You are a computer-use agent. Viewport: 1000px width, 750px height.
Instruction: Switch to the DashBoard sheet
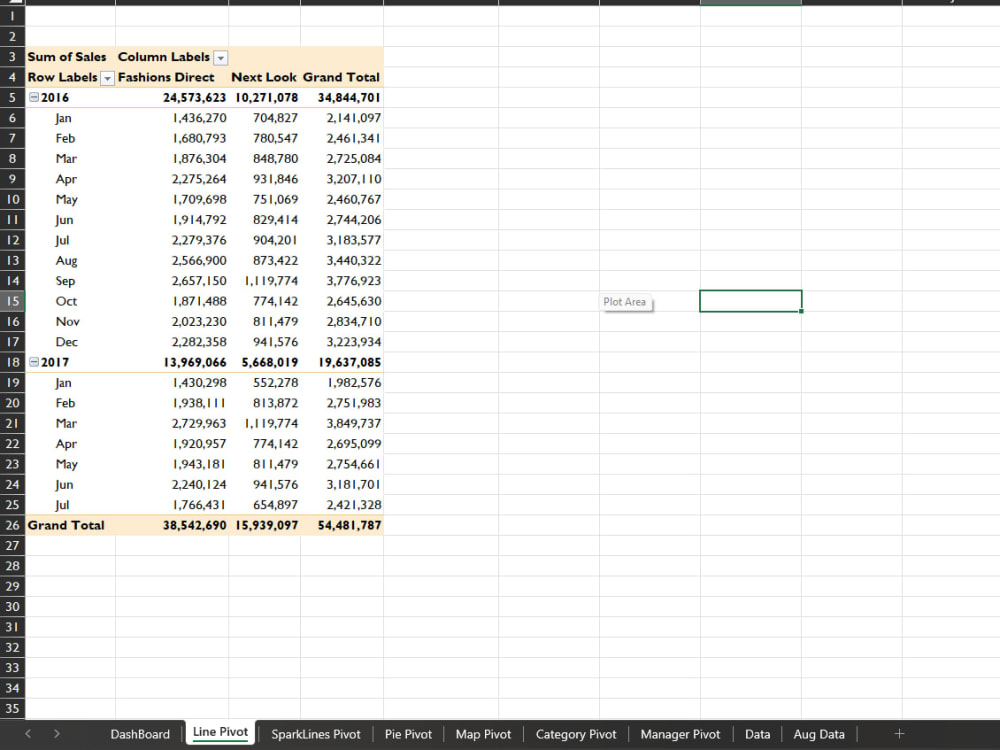coord(140,733)
